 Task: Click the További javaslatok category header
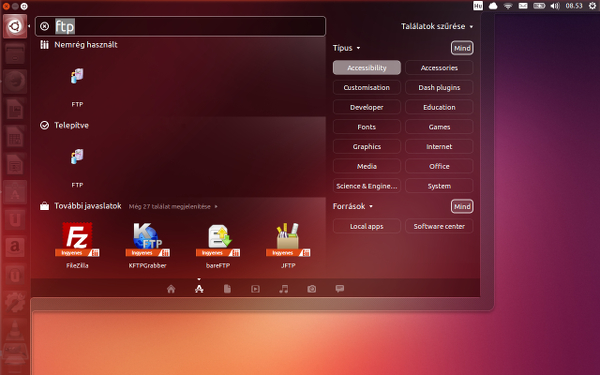pos(81,206)
